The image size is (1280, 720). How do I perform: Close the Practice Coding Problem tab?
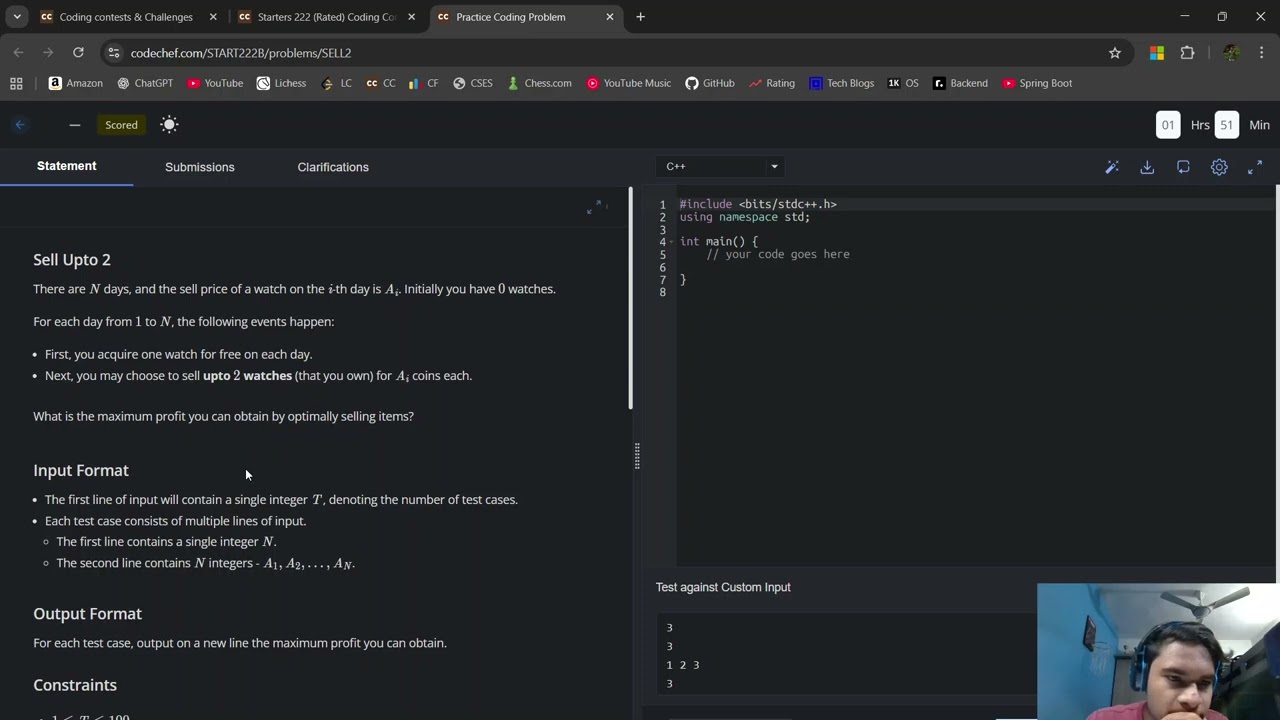click(610, 17)
